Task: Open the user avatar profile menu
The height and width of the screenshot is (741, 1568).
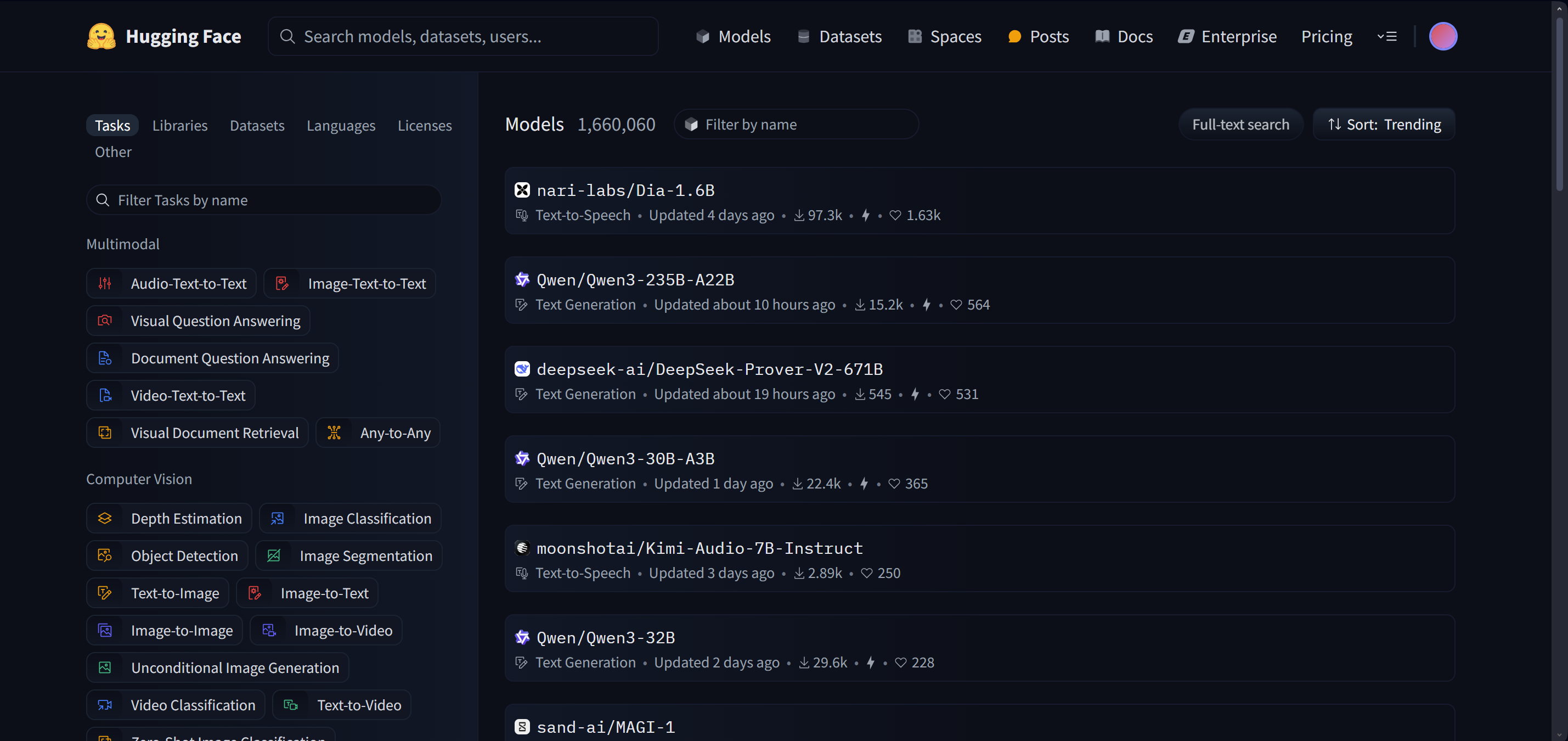Action: tap(1442, 37)
